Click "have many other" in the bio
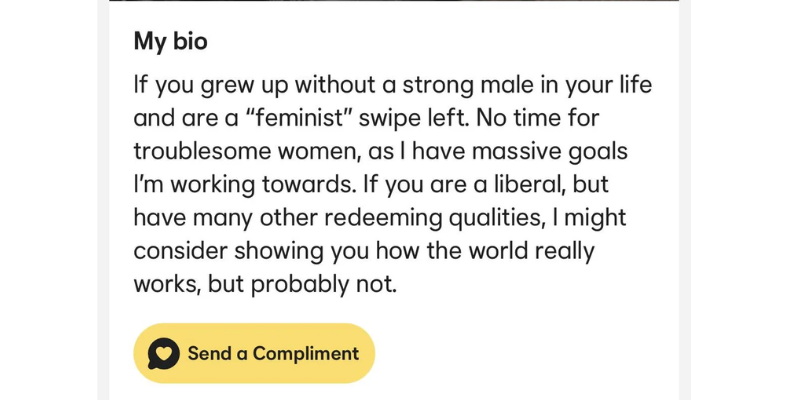Screen dimensions: 788x400 [218, 218]
